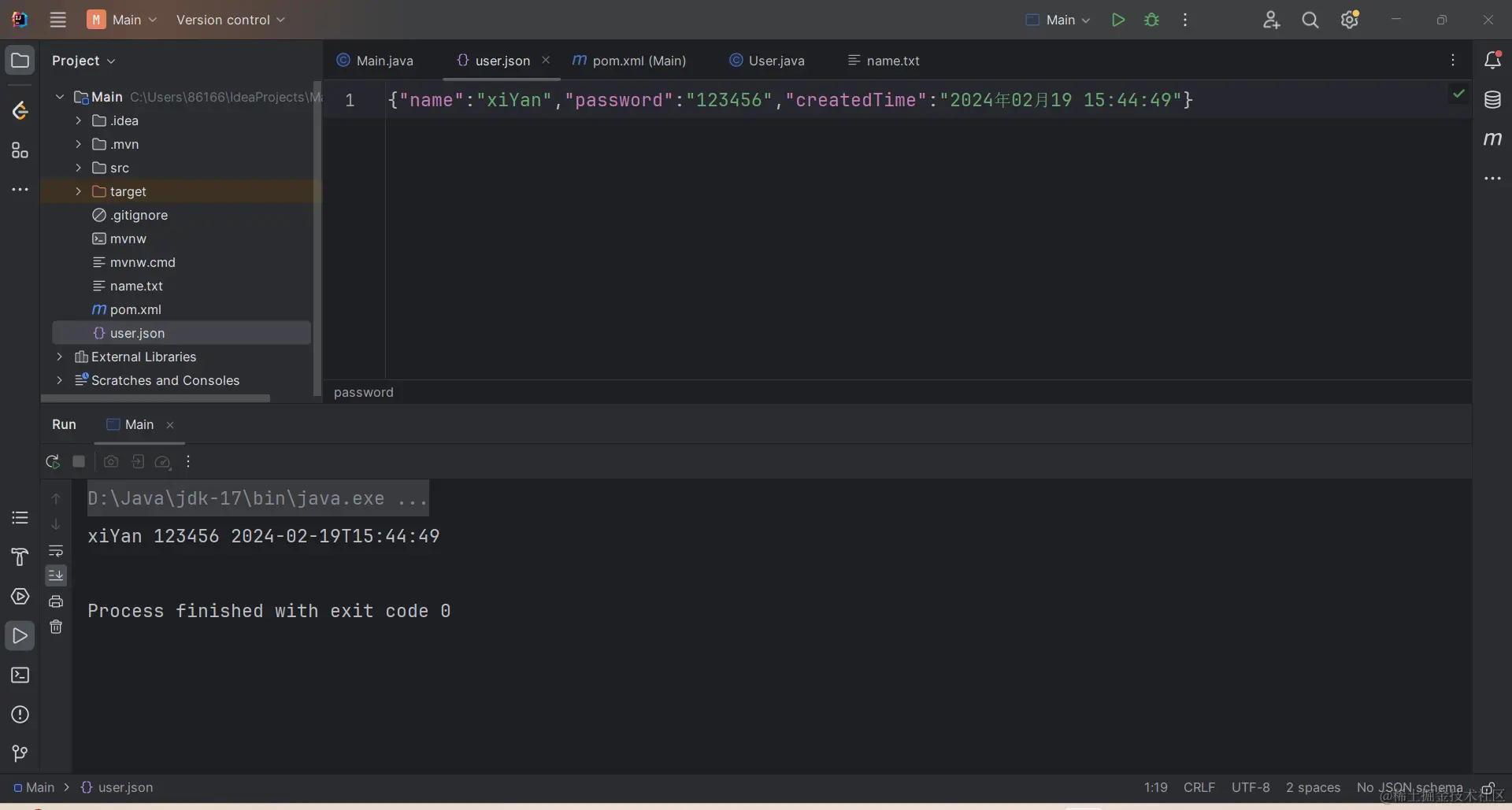
Task: Close the Main run tab
Action: pos(170,425)
